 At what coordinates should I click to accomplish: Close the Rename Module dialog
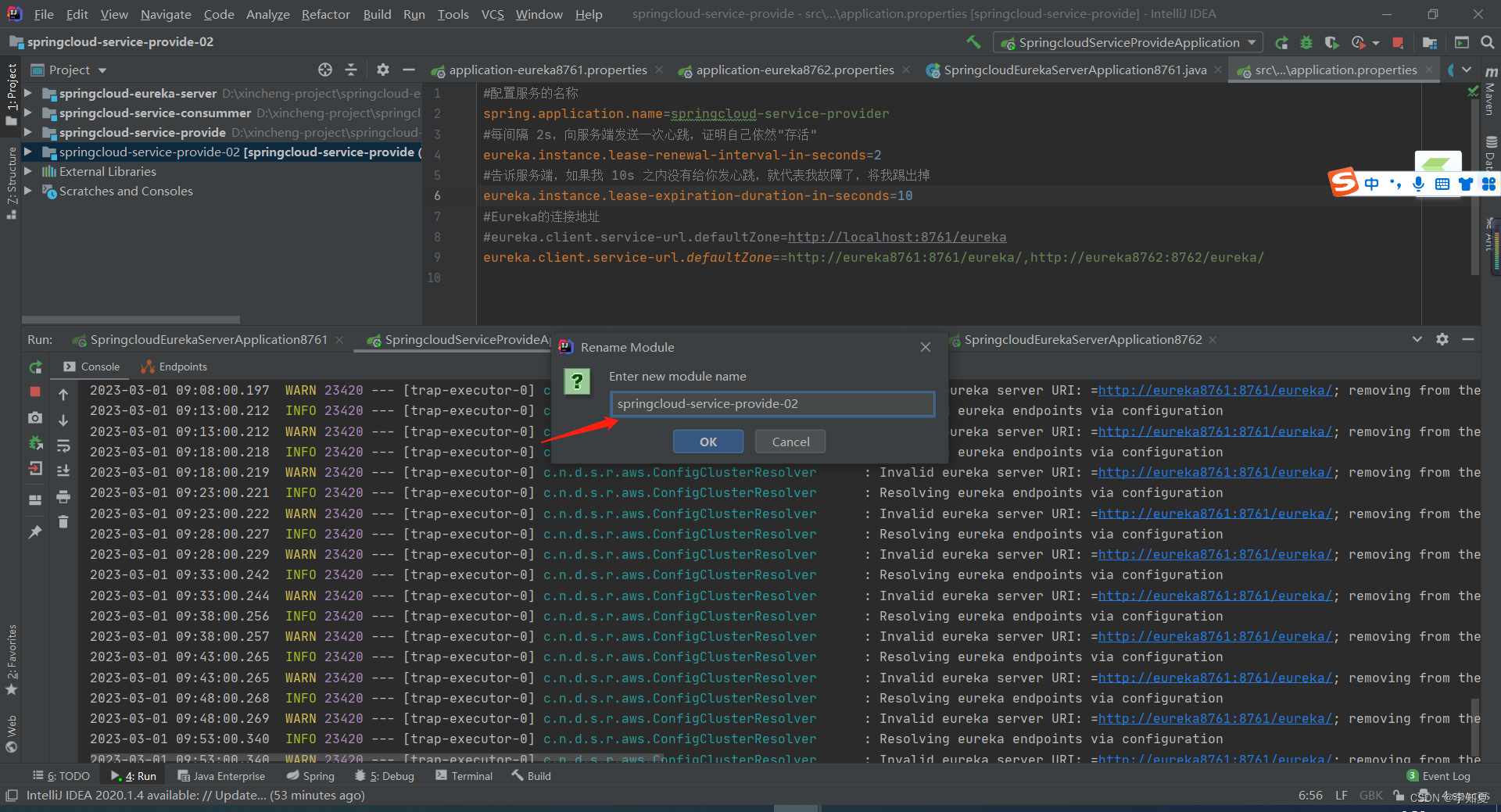926,347
